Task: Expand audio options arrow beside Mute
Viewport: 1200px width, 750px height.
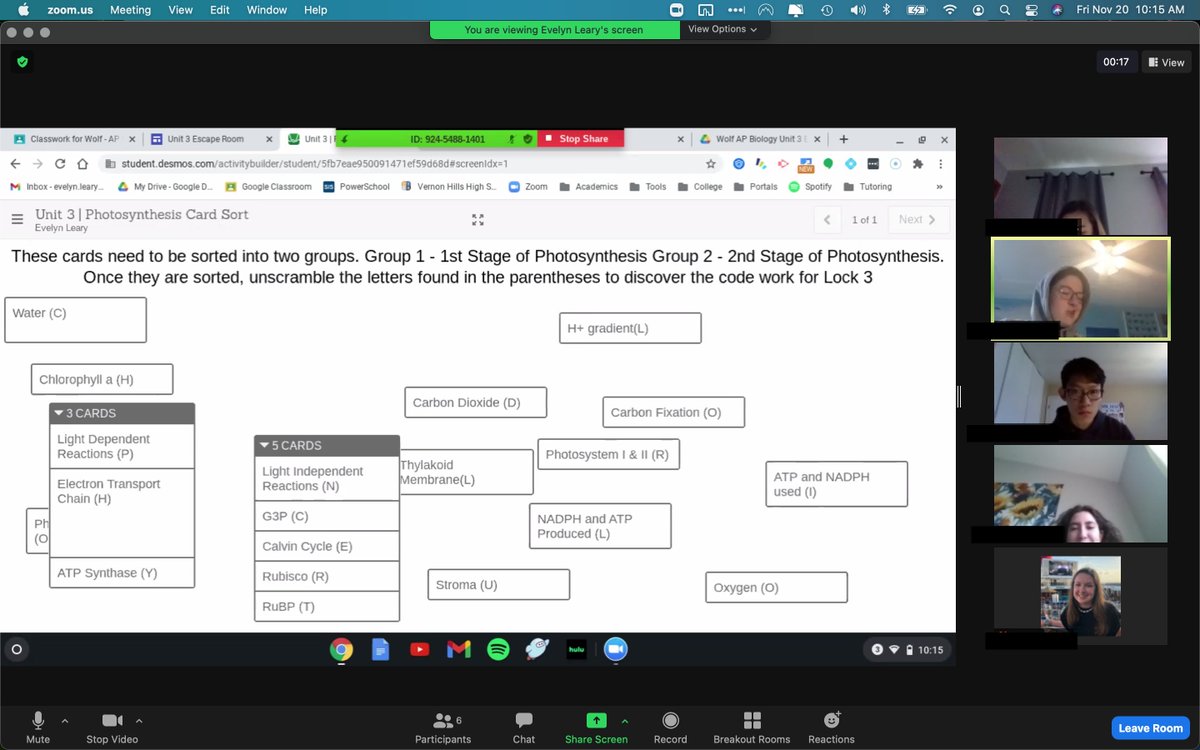Action: [65, 720]
